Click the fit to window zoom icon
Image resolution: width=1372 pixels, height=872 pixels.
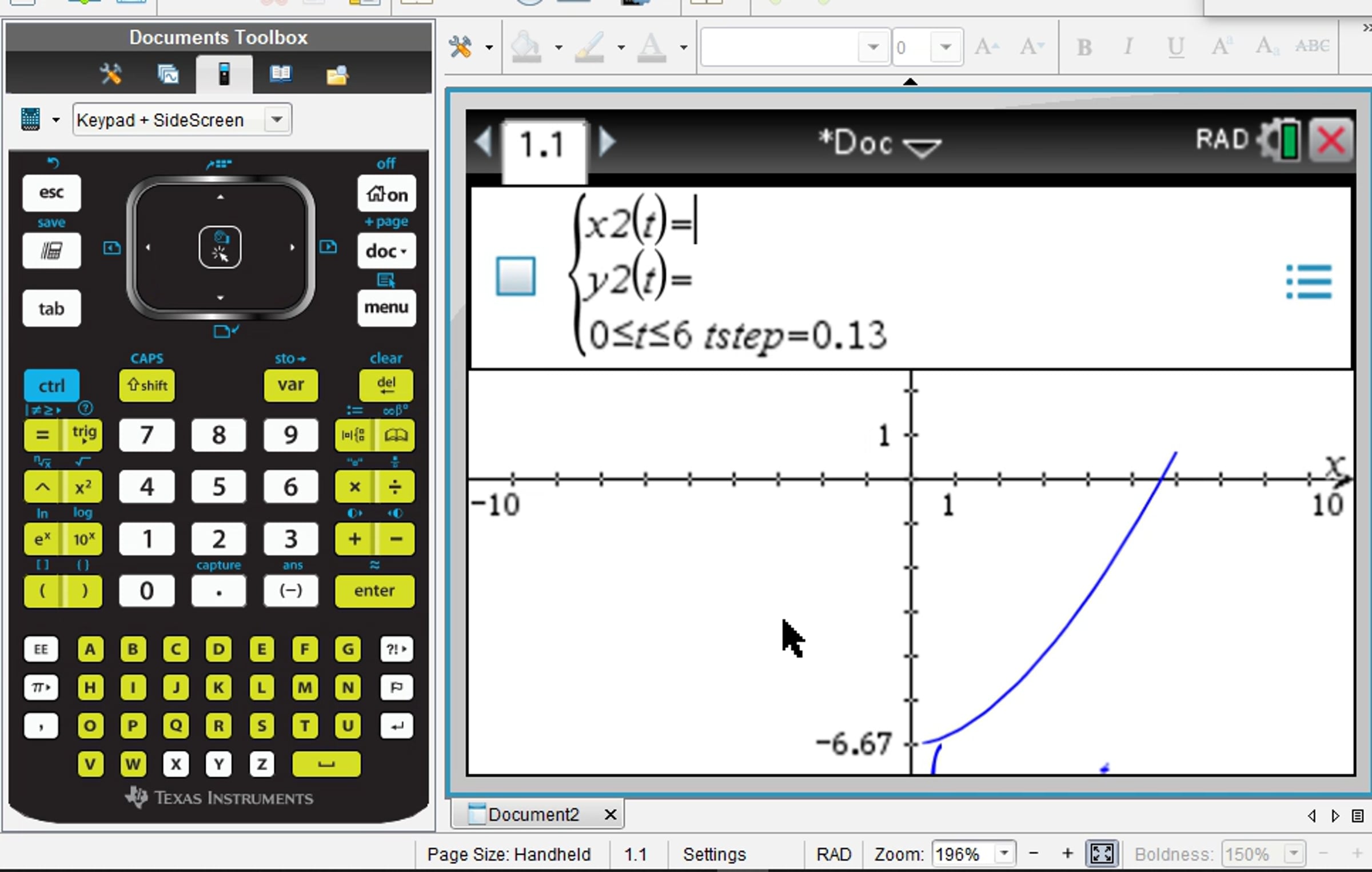(1102, 854)
